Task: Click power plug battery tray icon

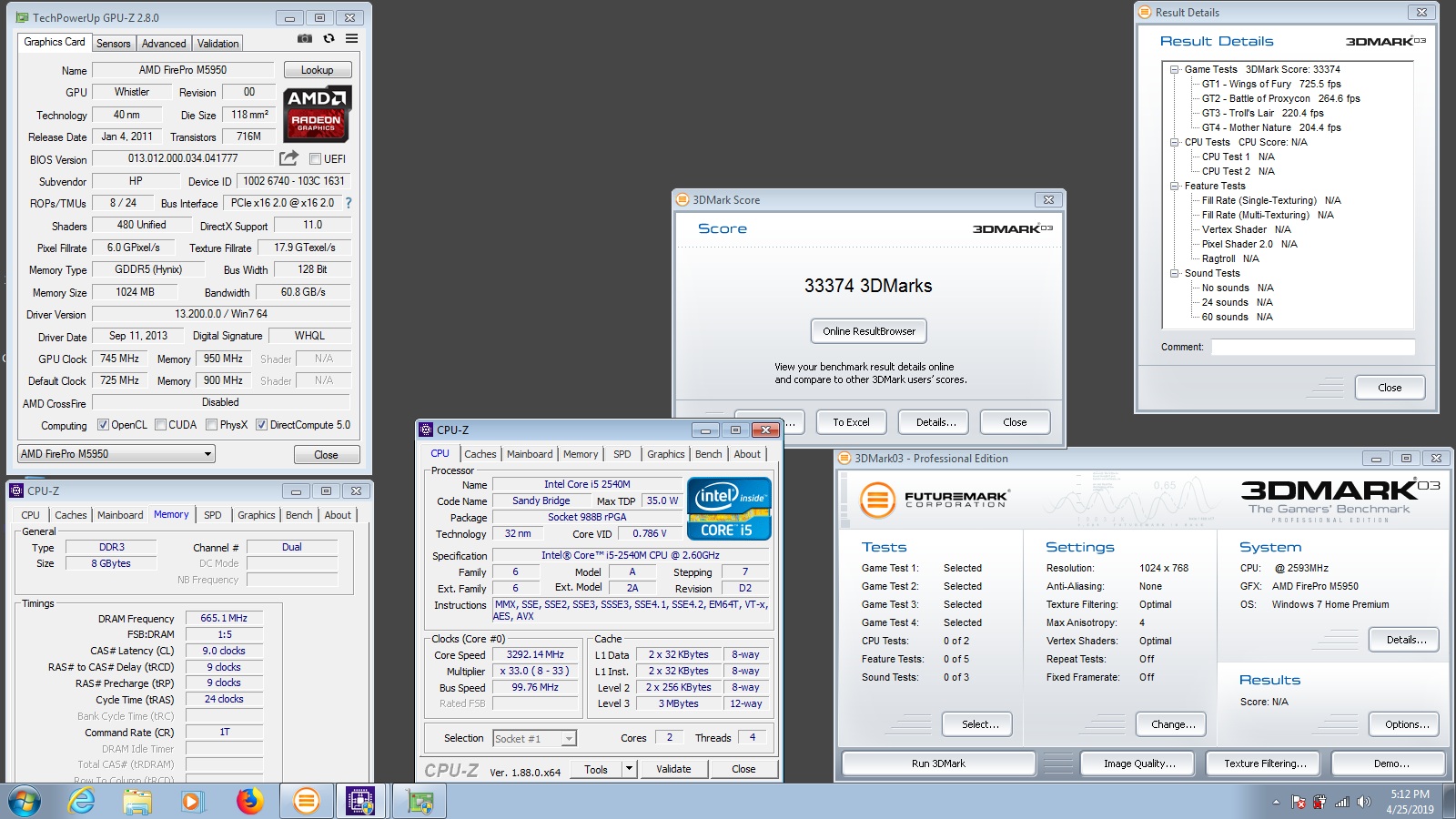Action: click(1319, 802)
